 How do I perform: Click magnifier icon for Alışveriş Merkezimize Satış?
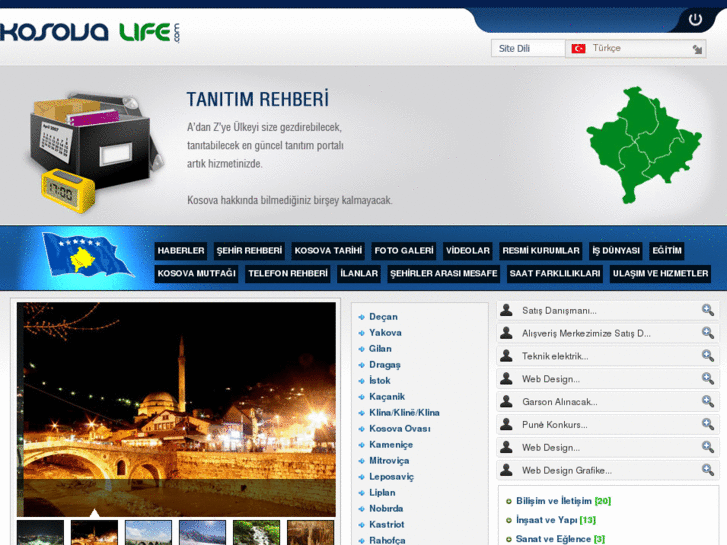coord(708,333)
